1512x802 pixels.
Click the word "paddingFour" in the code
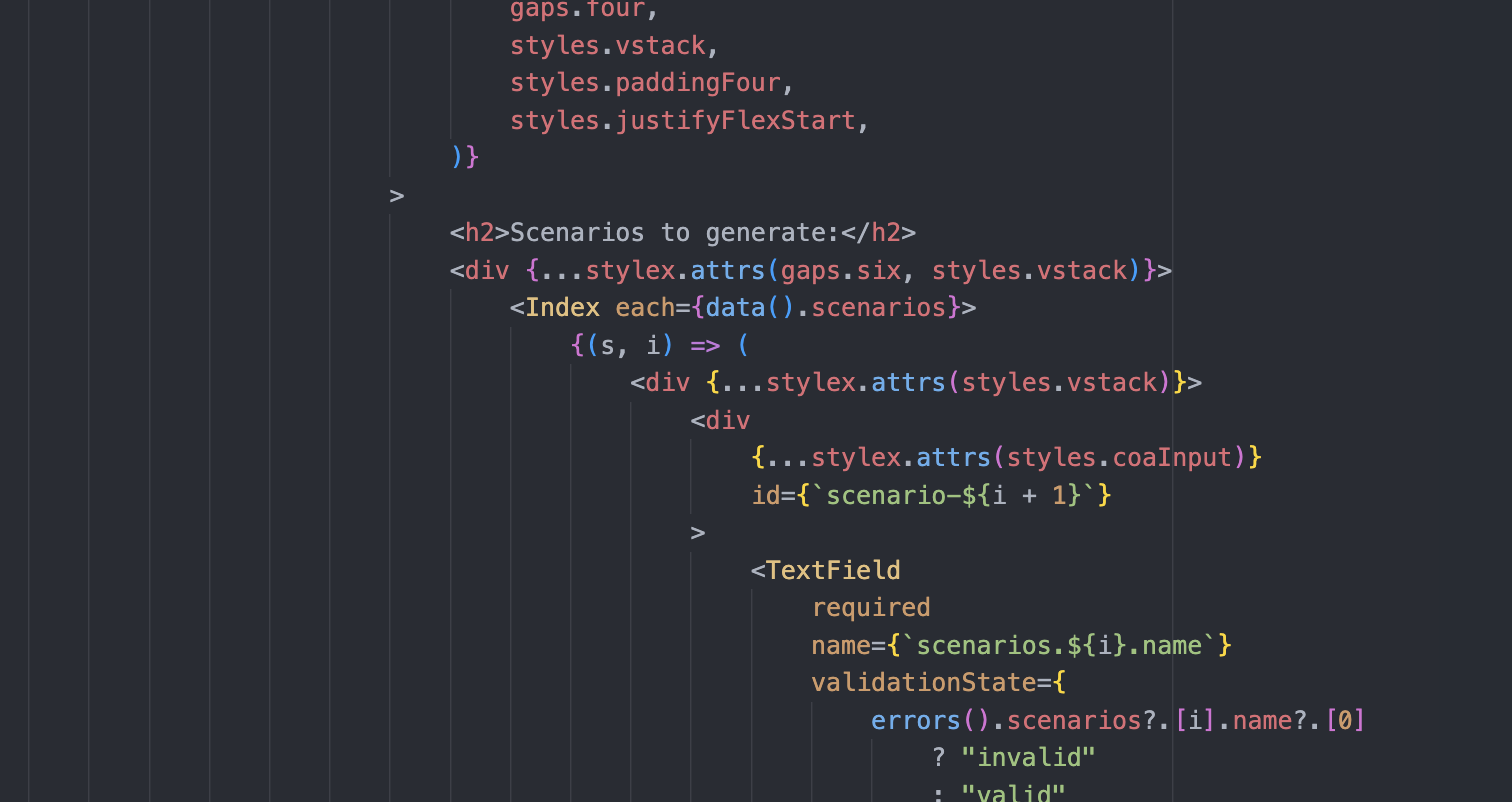click(698, 83)
